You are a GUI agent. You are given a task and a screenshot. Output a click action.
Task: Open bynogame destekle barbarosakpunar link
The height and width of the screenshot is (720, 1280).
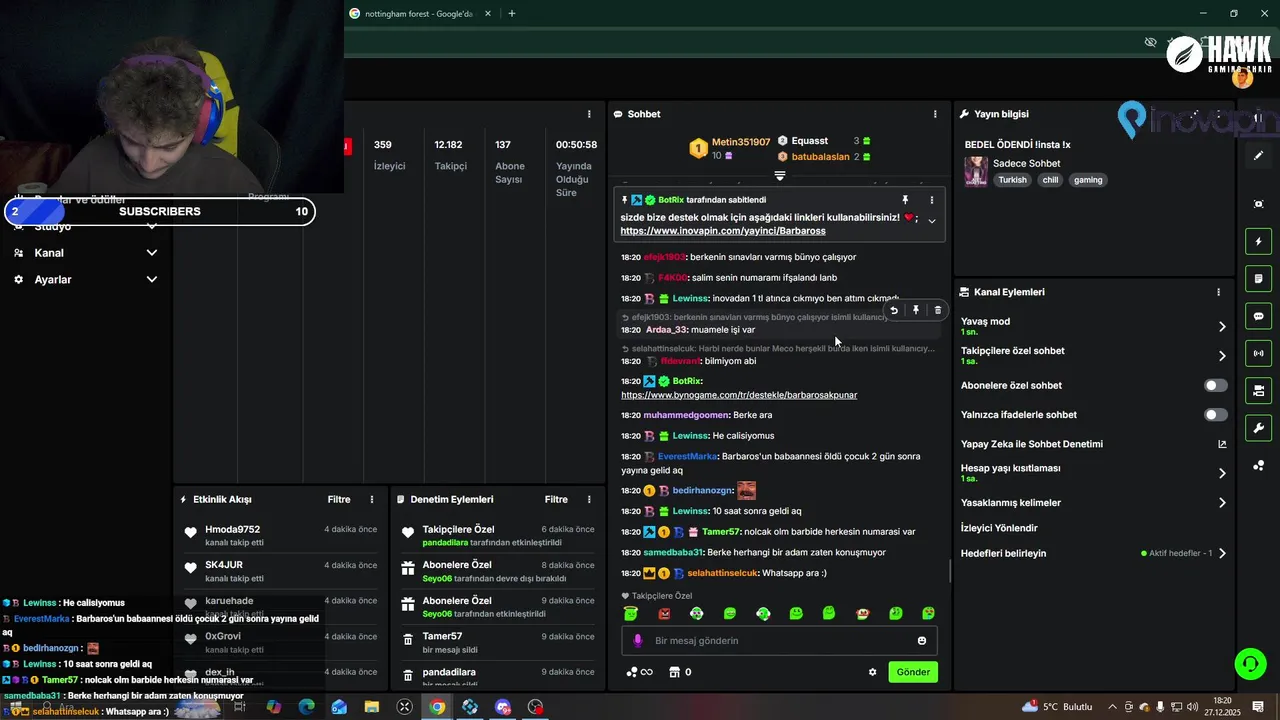coord(739,395)
